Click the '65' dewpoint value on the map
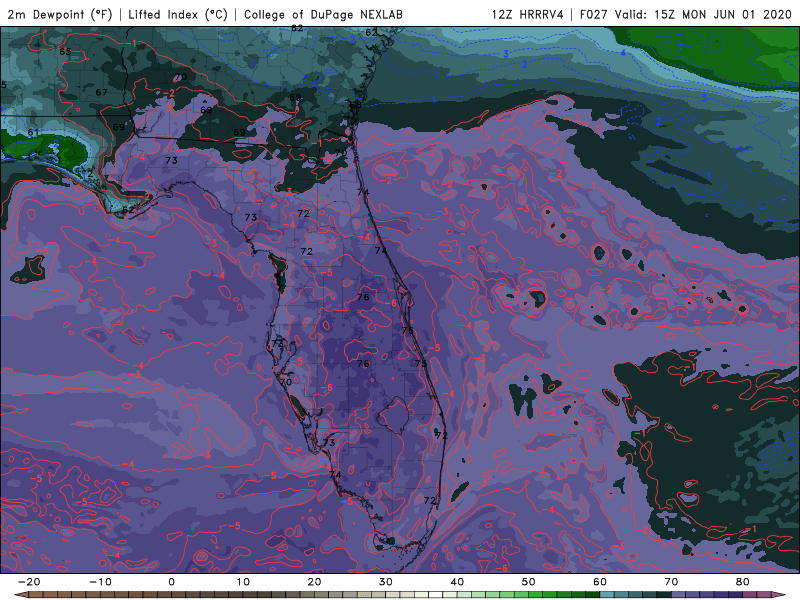The image size is (800, 600). [x=65, y=52]
